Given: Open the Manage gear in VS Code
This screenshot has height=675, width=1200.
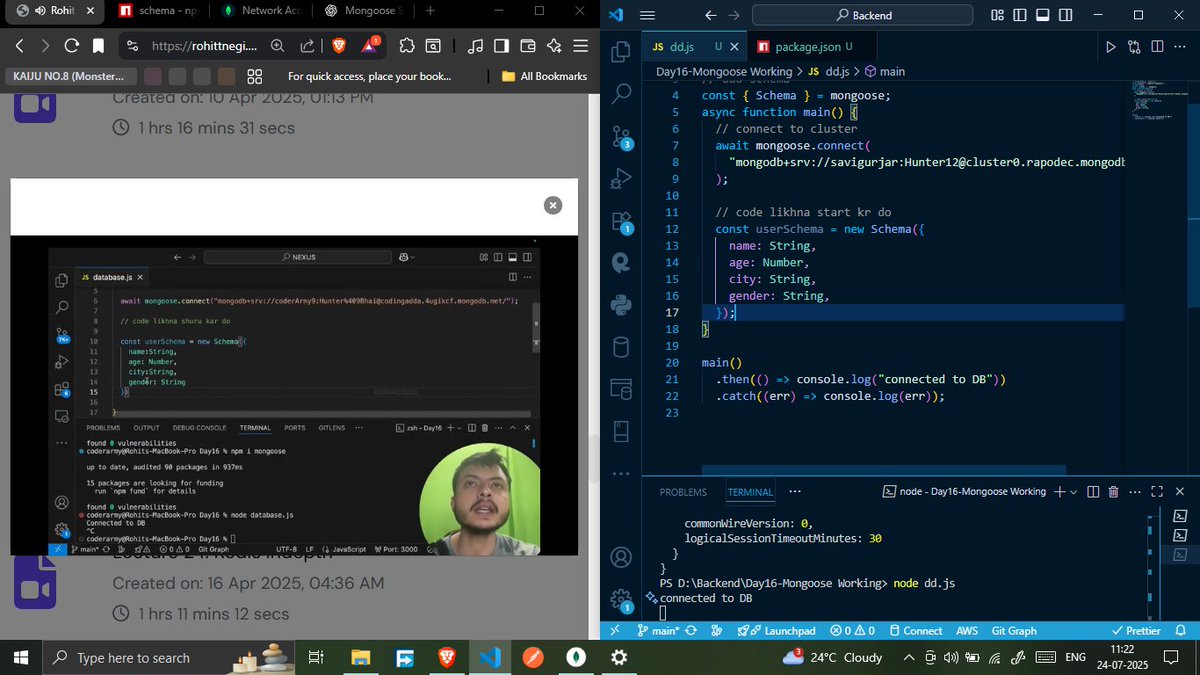Looking at the screenshot, I should pyautogui.click(x=621, y=599).
